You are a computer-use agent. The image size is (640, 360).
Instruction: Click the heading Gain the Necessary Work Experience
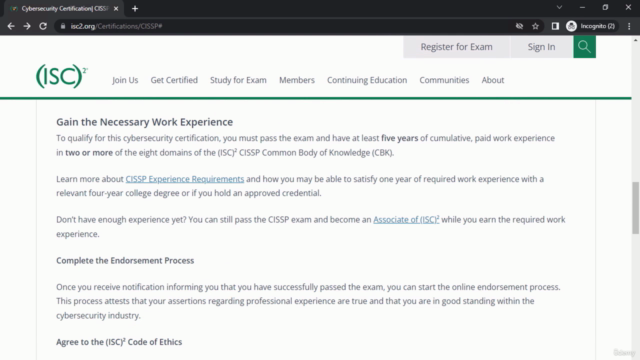pos(144,122)
